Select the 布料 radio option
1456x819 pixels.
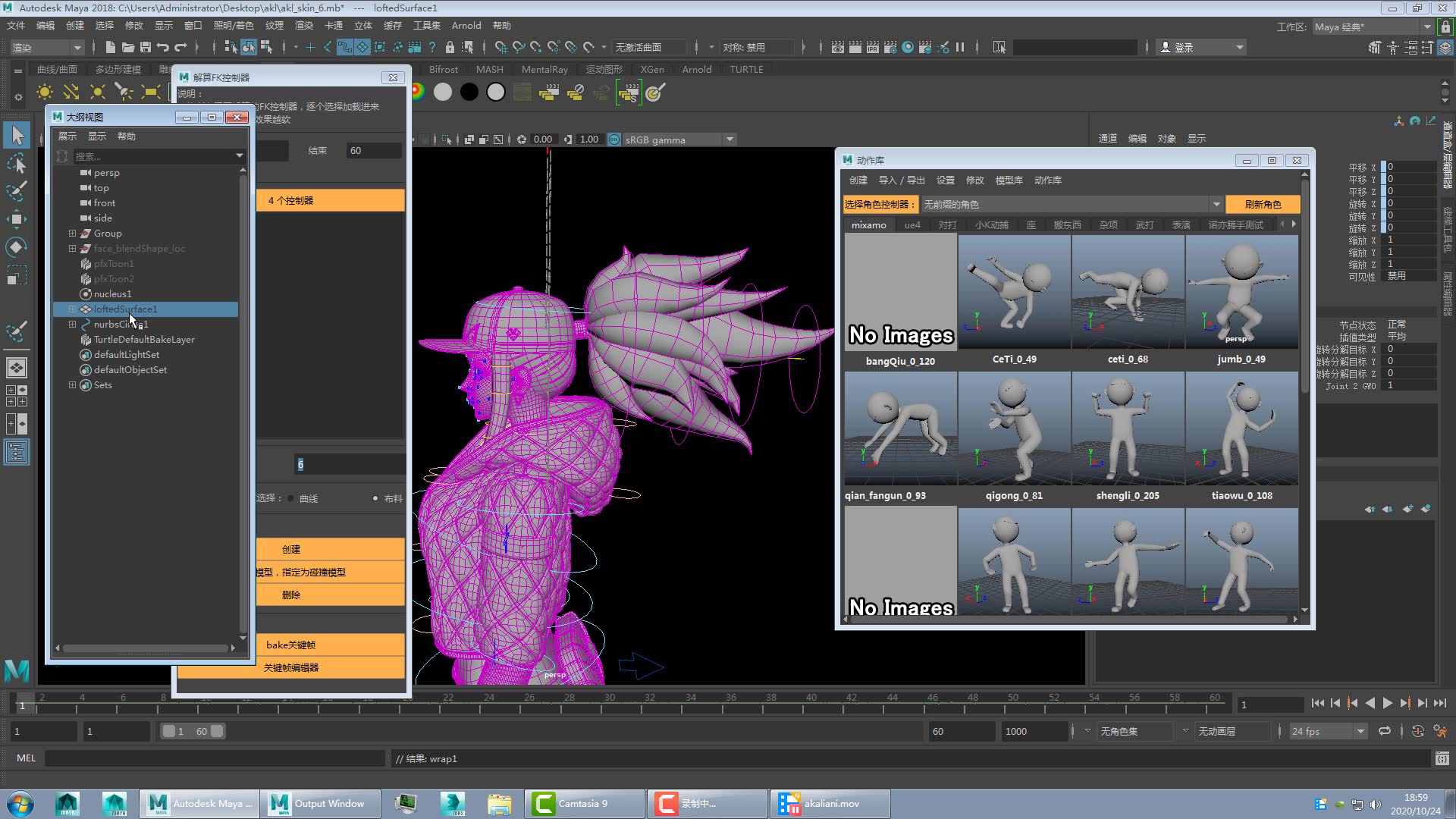tap(375, 498)
